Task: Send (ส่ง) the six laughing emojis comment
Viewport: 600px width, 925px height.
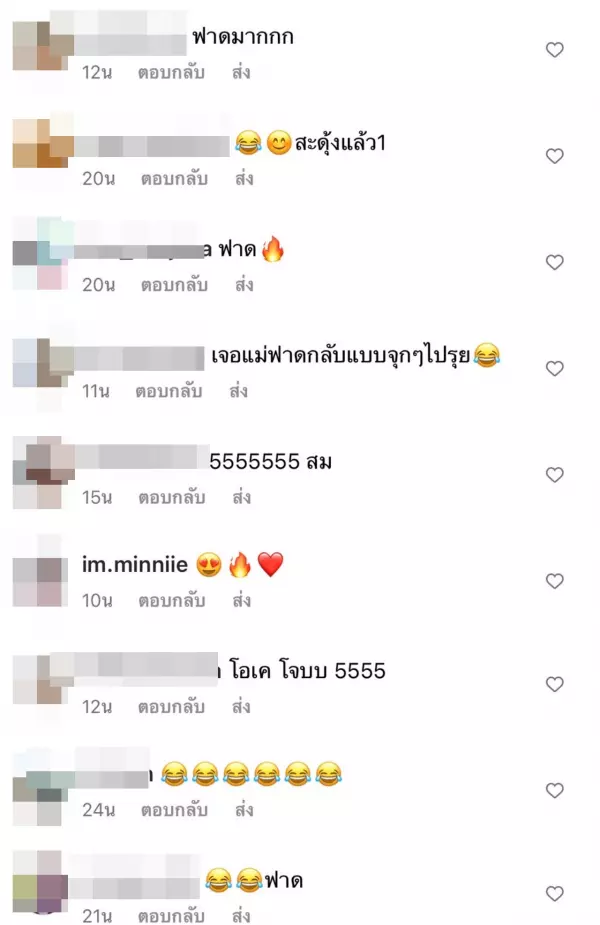Action: coord(244,810)
